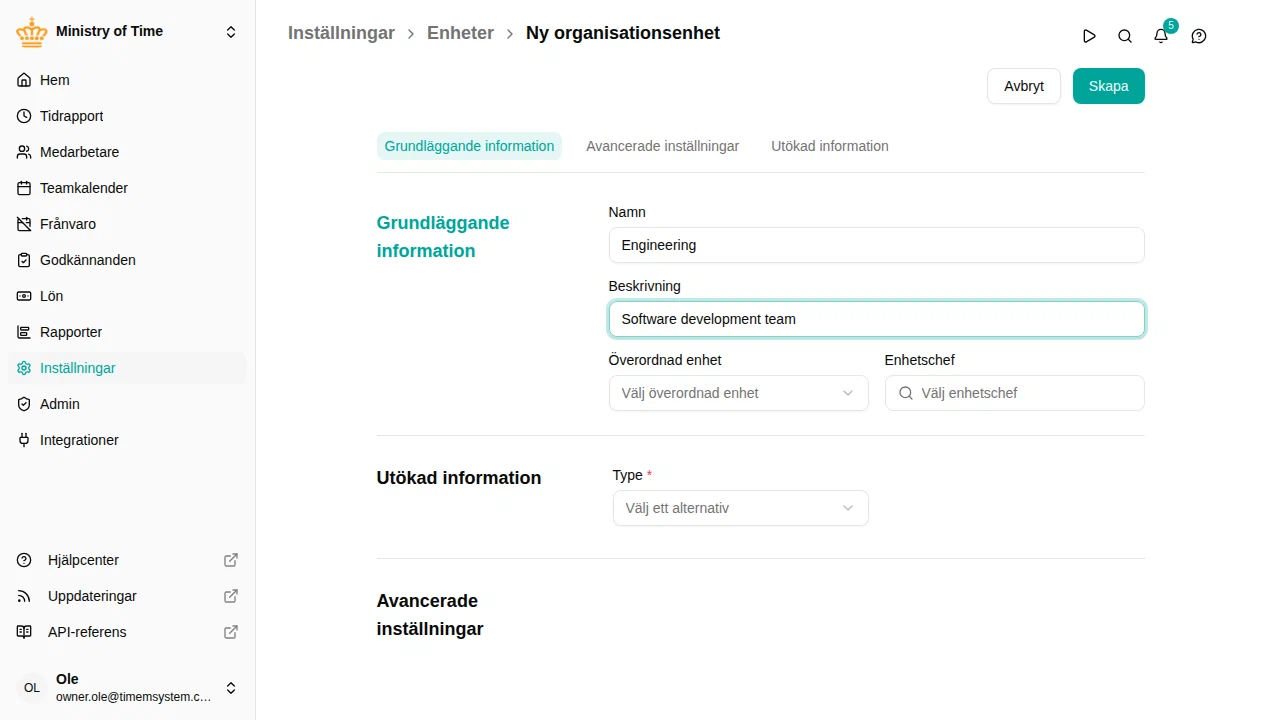
Task: Open Tidrapport clock icon in sidebar
Action: [24, 116]
